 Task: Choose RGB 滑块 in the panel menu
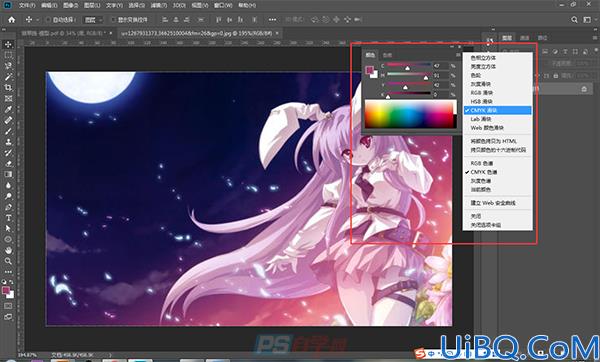497,93
